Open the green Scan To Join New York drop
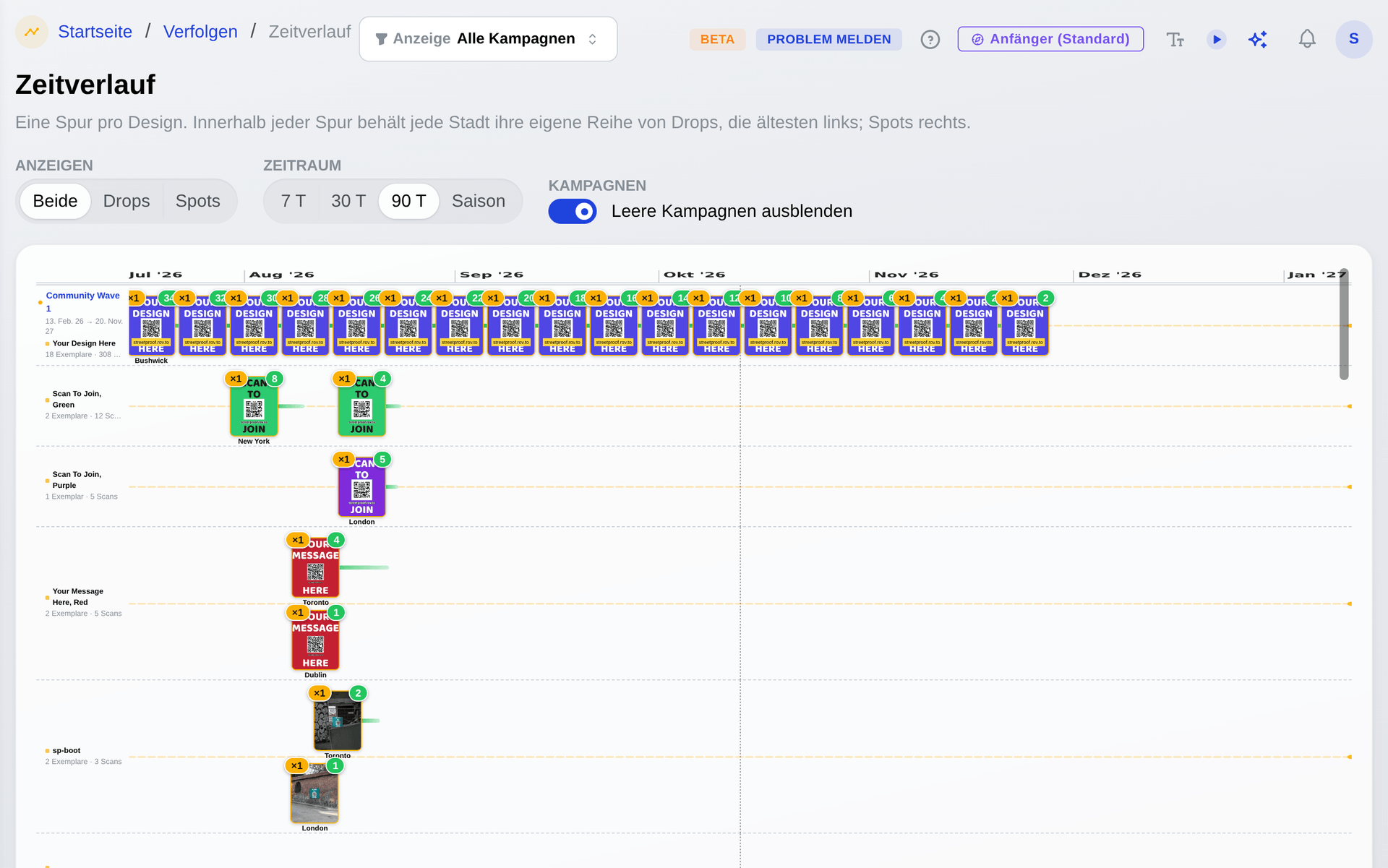The image size is (1388, 868). click(x=254, y=405)
